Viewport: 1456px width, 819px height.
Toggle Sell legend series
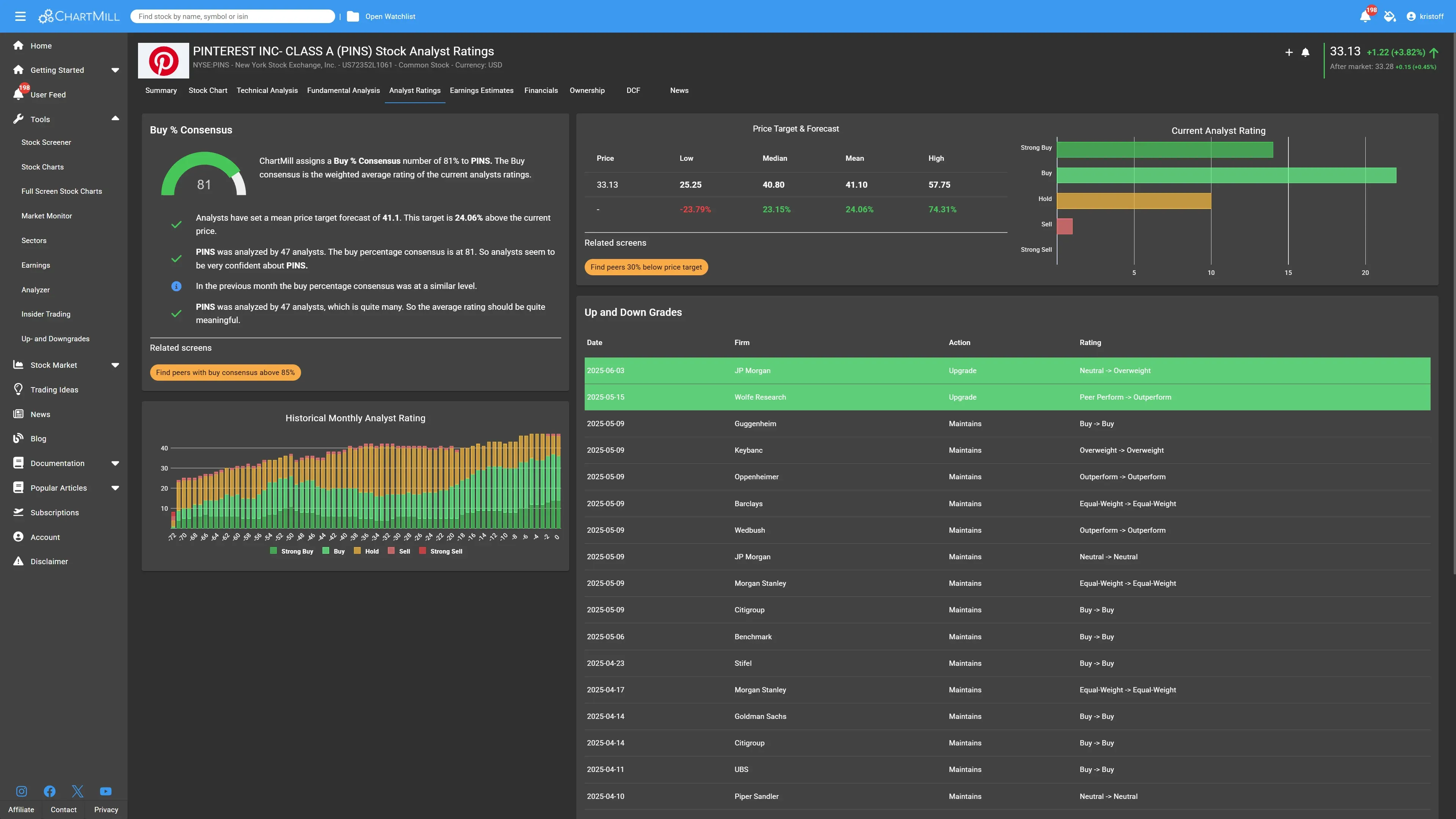[x=399, y=551]
